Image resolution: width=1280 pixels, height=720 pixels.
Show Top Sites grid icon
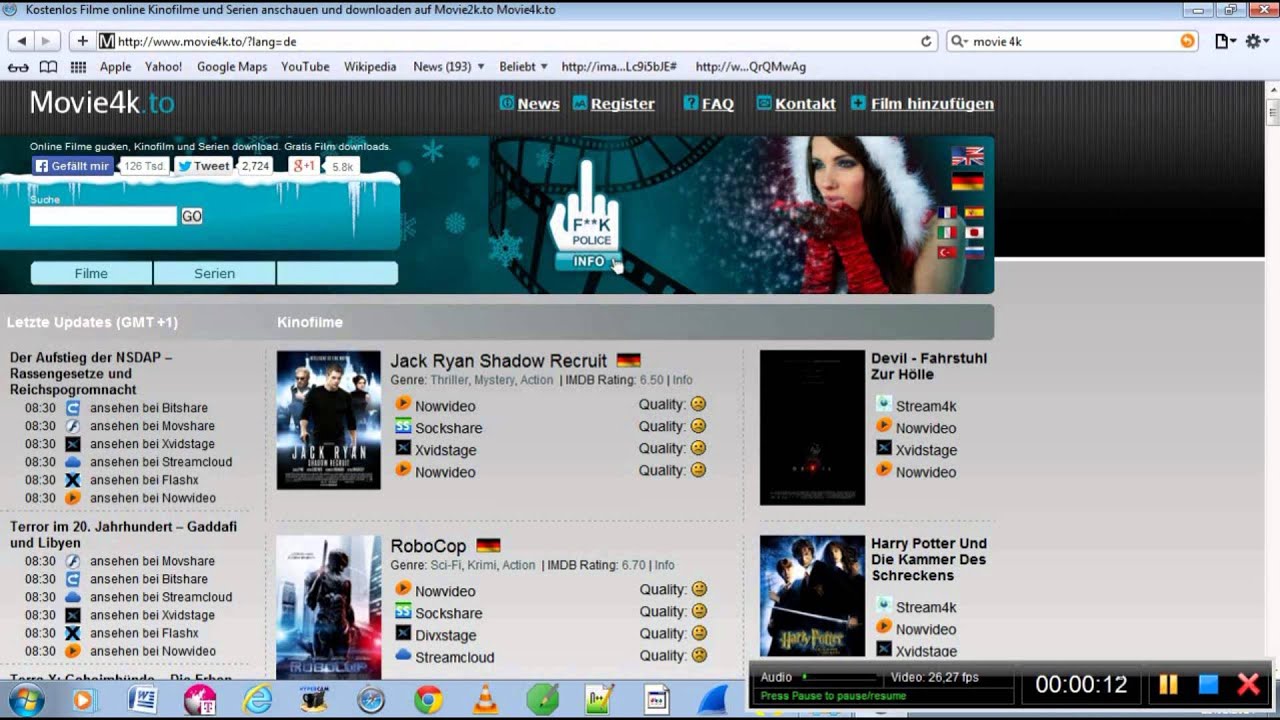tap(78, 67)
